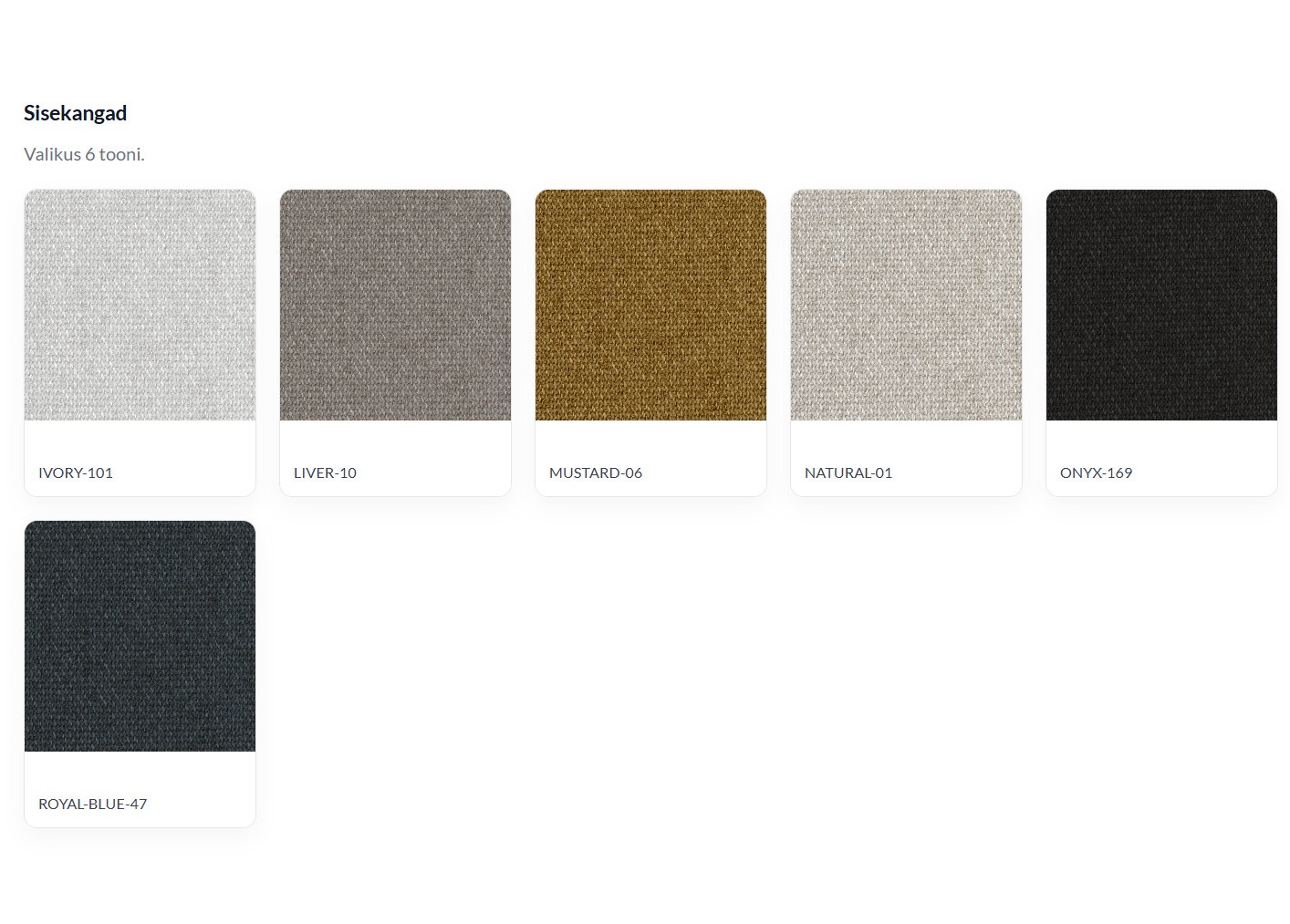This screenshot has width=1290, height=924.
Task: Click white space above the ONYX-169 label
Action: [1161, 441]
